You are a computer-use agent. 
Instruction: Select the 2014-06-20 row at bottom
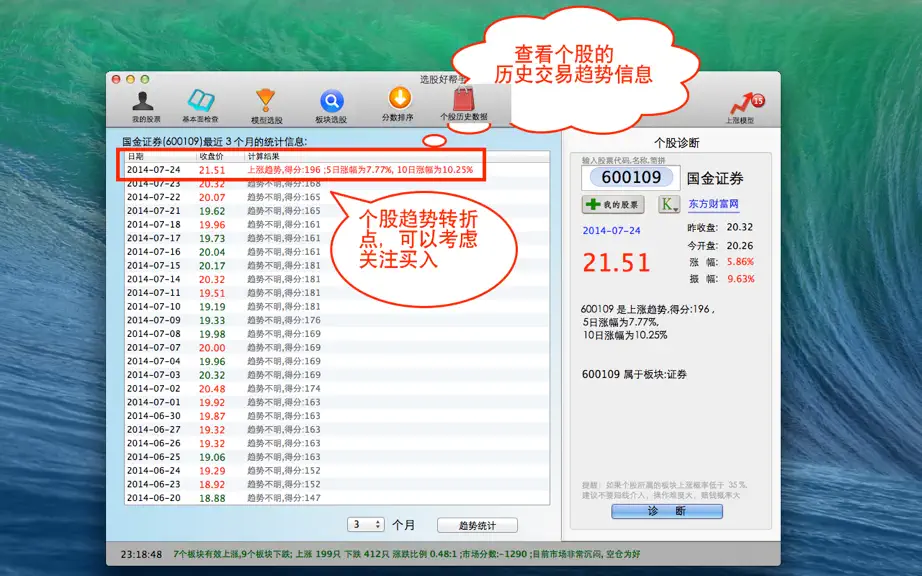tap(337, 498)
